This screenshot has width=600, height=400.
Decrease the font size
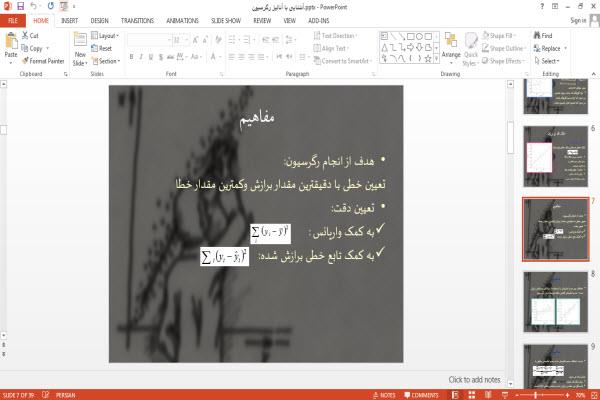[x=205, y=40]
